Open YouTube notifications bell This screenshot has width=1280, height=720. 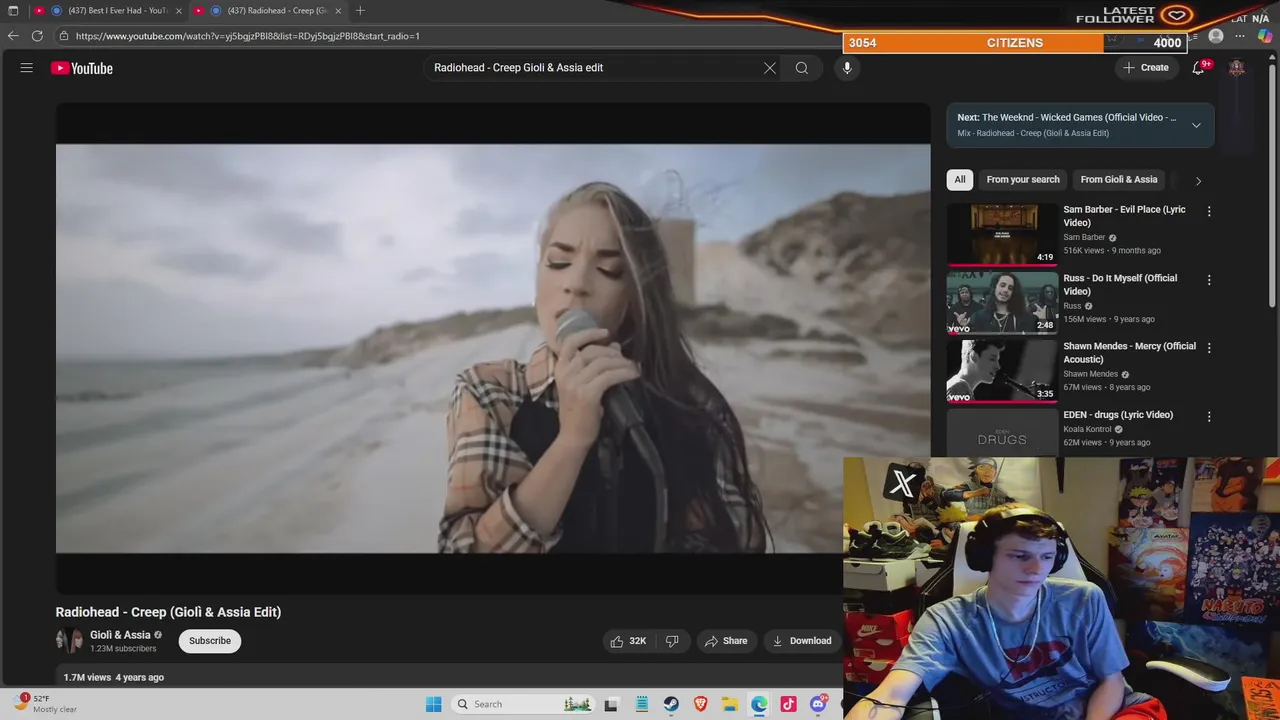pos(1198,68)
